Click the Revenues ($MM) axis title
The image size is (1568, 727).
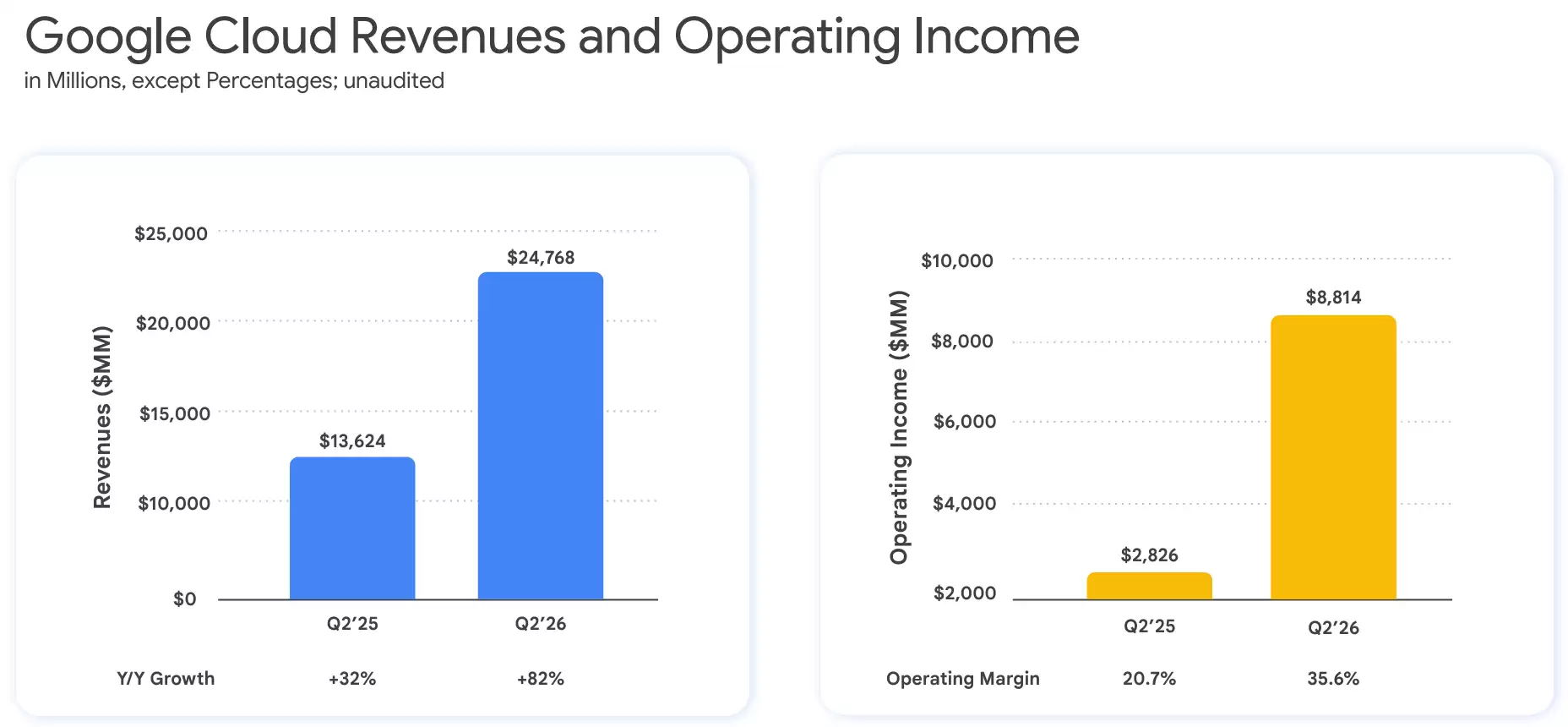tap(102, 417)
